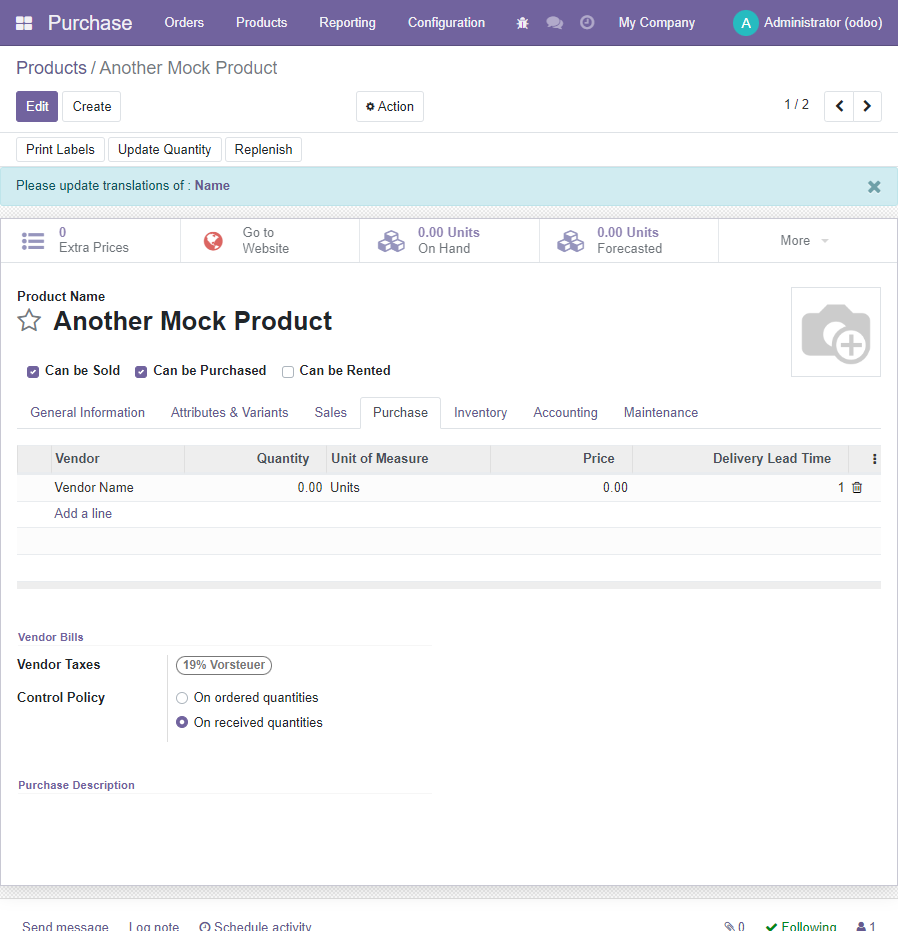
Task: Click the On Hand cubes icon
Action: tap(391, 240)
